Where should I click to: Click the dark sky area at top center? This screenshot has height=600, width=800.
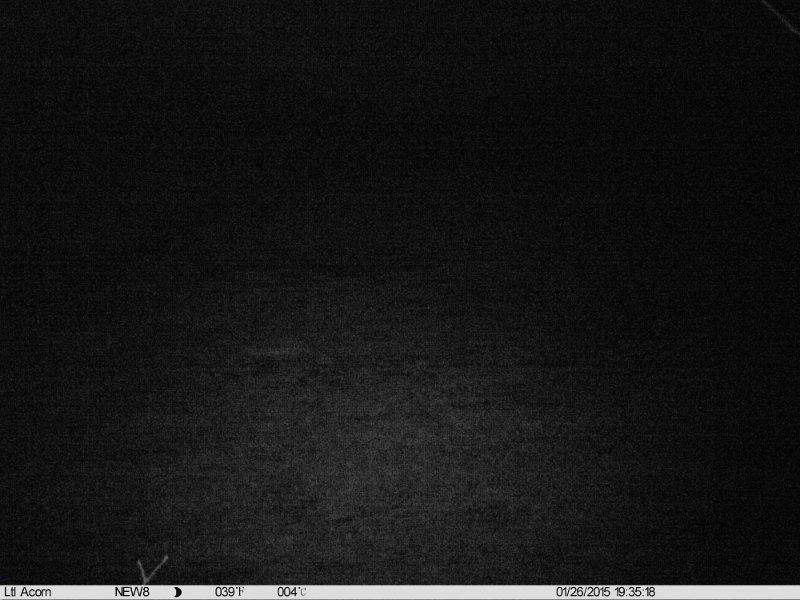point(400,80)
